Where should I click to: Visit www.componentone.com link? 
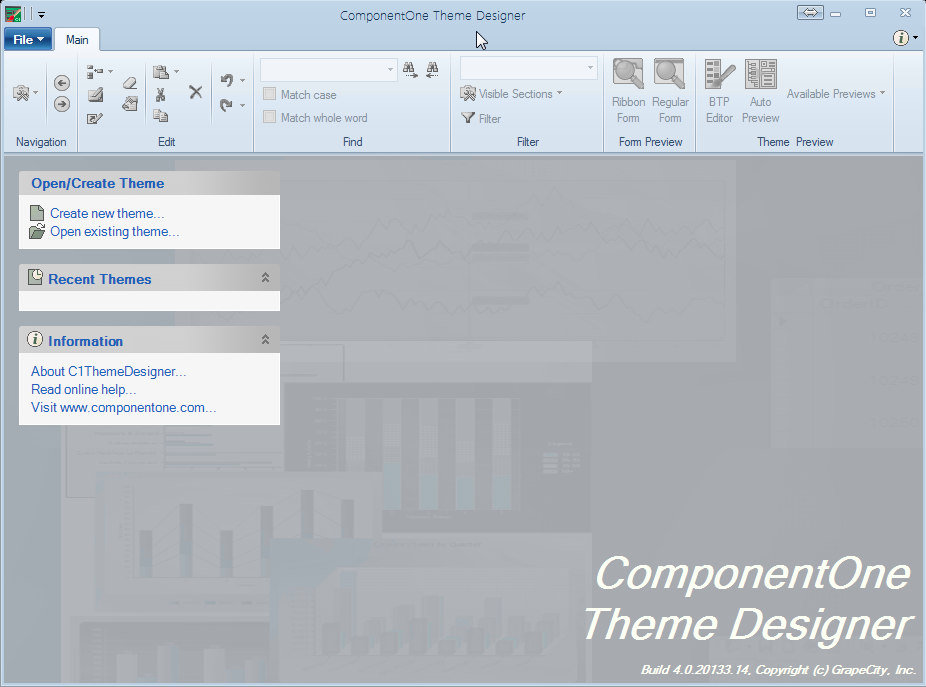pyautogui.click(x=123, y=408)
